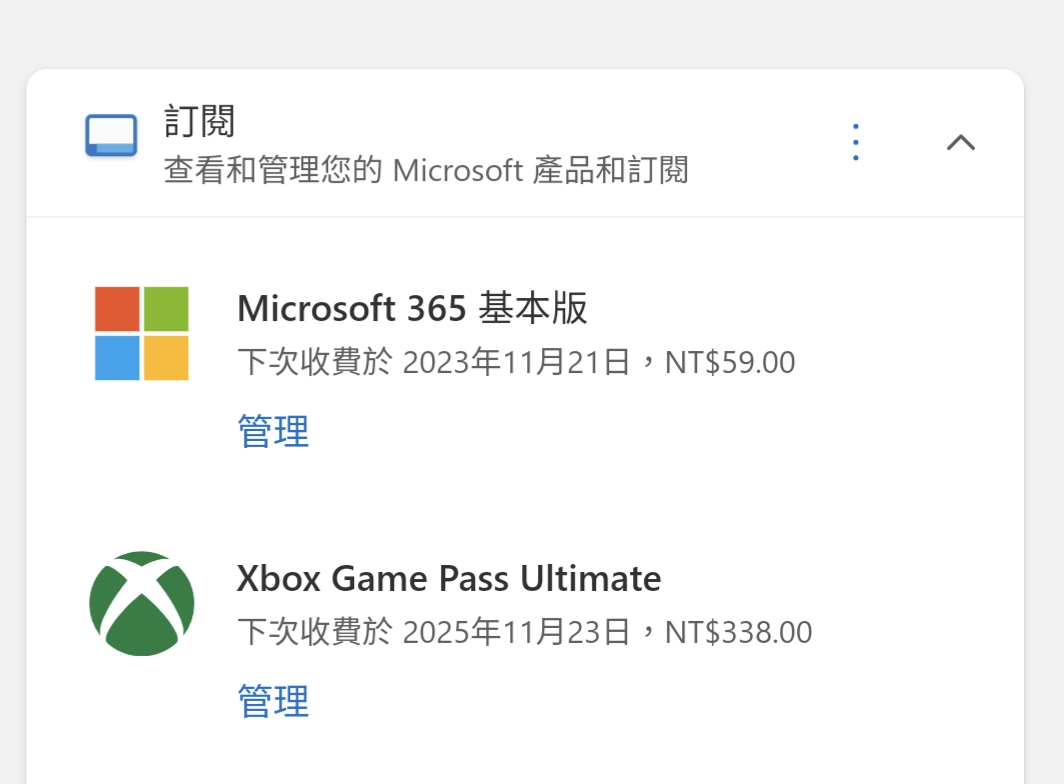Click the NT$59.00 price
The height and width of the screenshot is (784, 1064).
[x=730, y=362]
